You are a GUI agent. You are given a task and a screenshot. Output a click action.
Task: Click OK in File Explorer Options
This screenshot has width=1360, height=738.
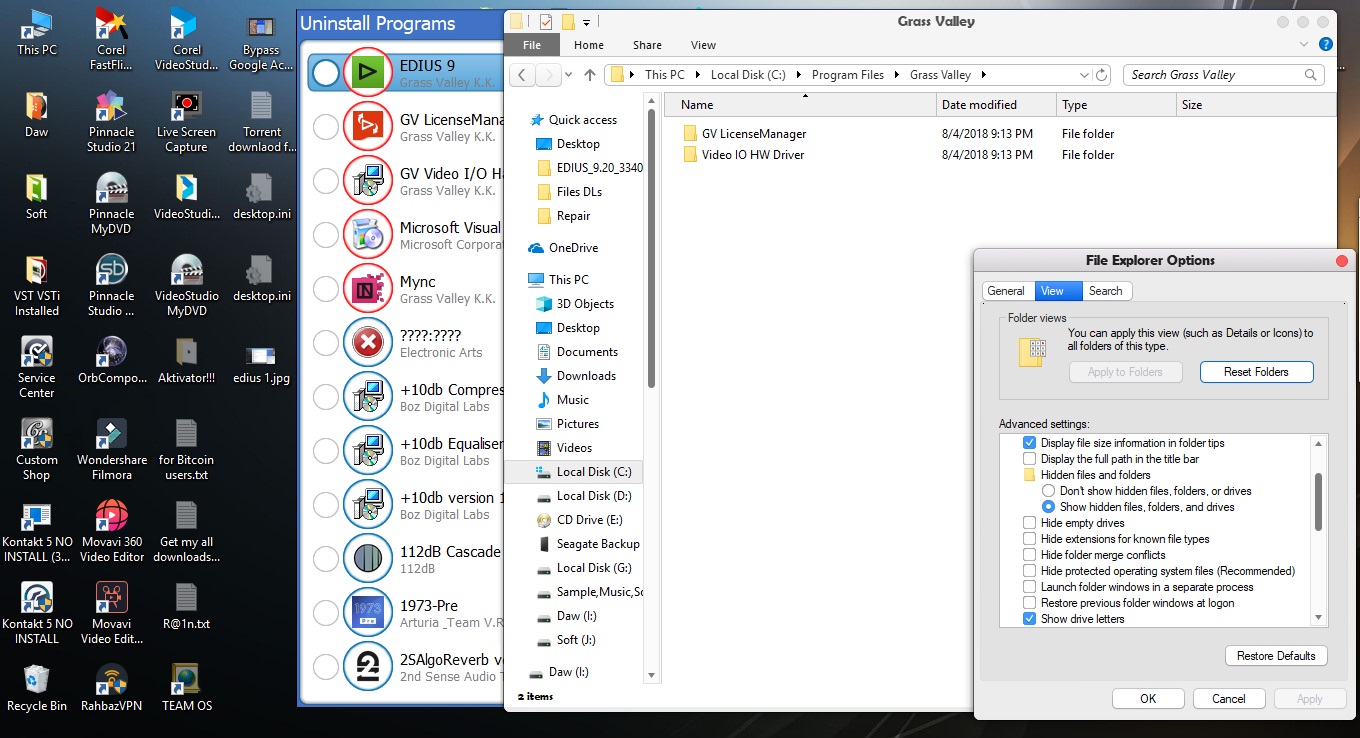pos(1148,699)
